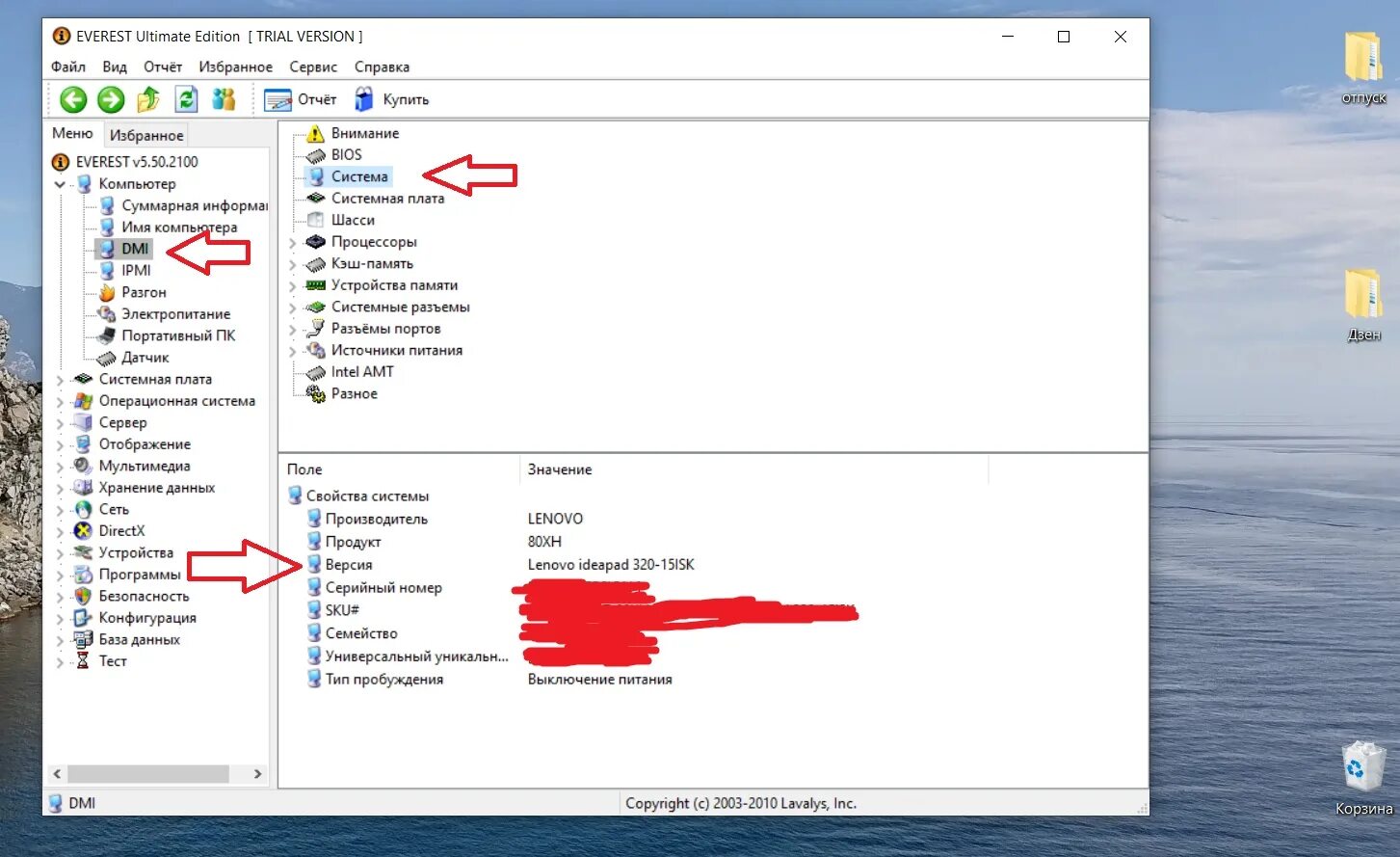Open the Избранное menu in menu bar

pyautogui.click(x=235, y=67)
